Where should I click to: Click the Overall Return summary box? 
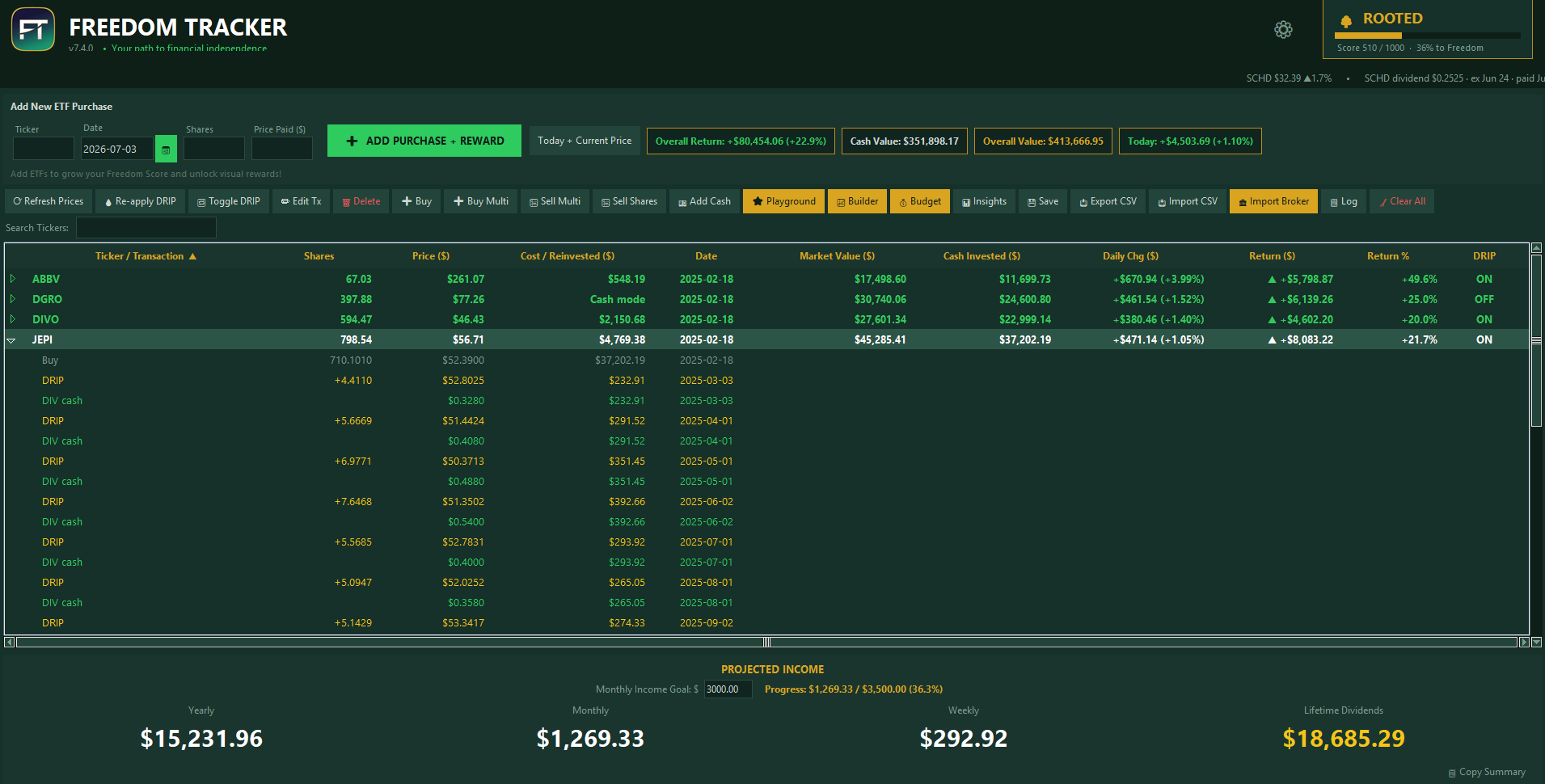741,141
